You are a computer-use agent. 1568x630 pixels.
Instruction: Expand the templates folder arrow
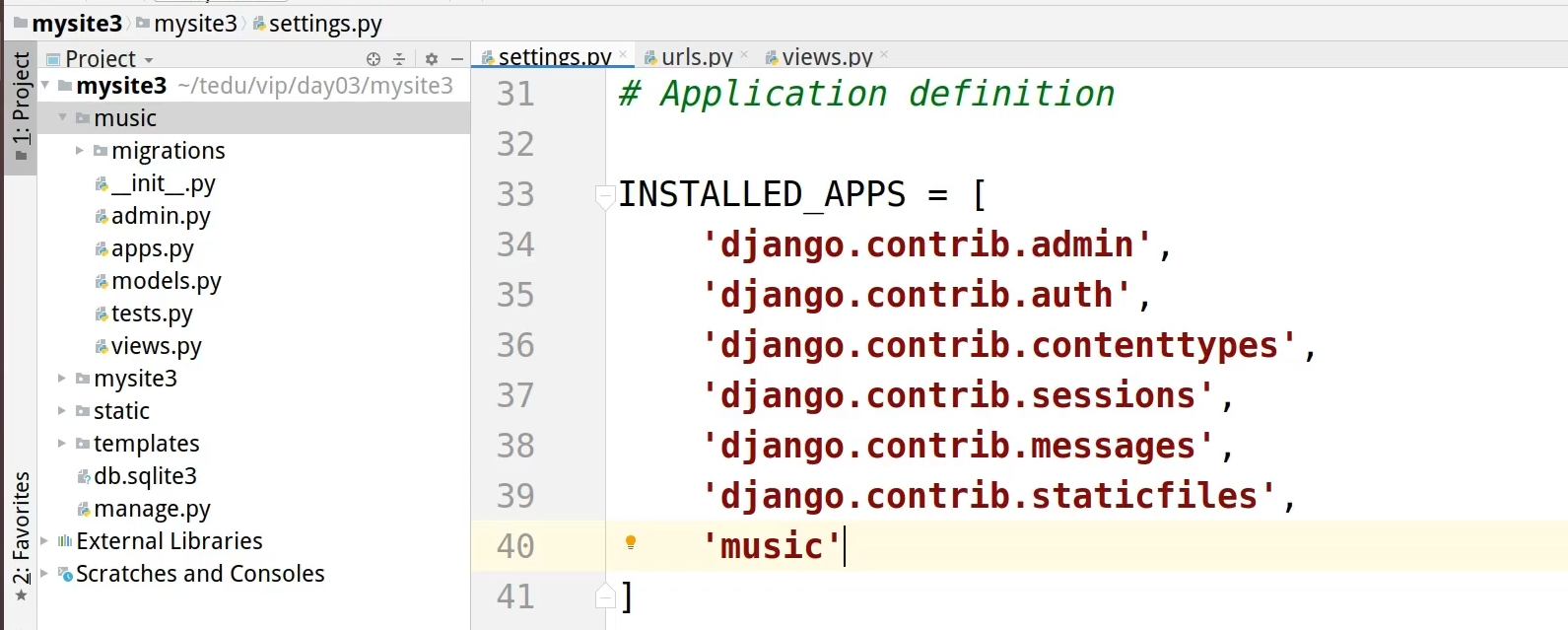tap(62, 444)
